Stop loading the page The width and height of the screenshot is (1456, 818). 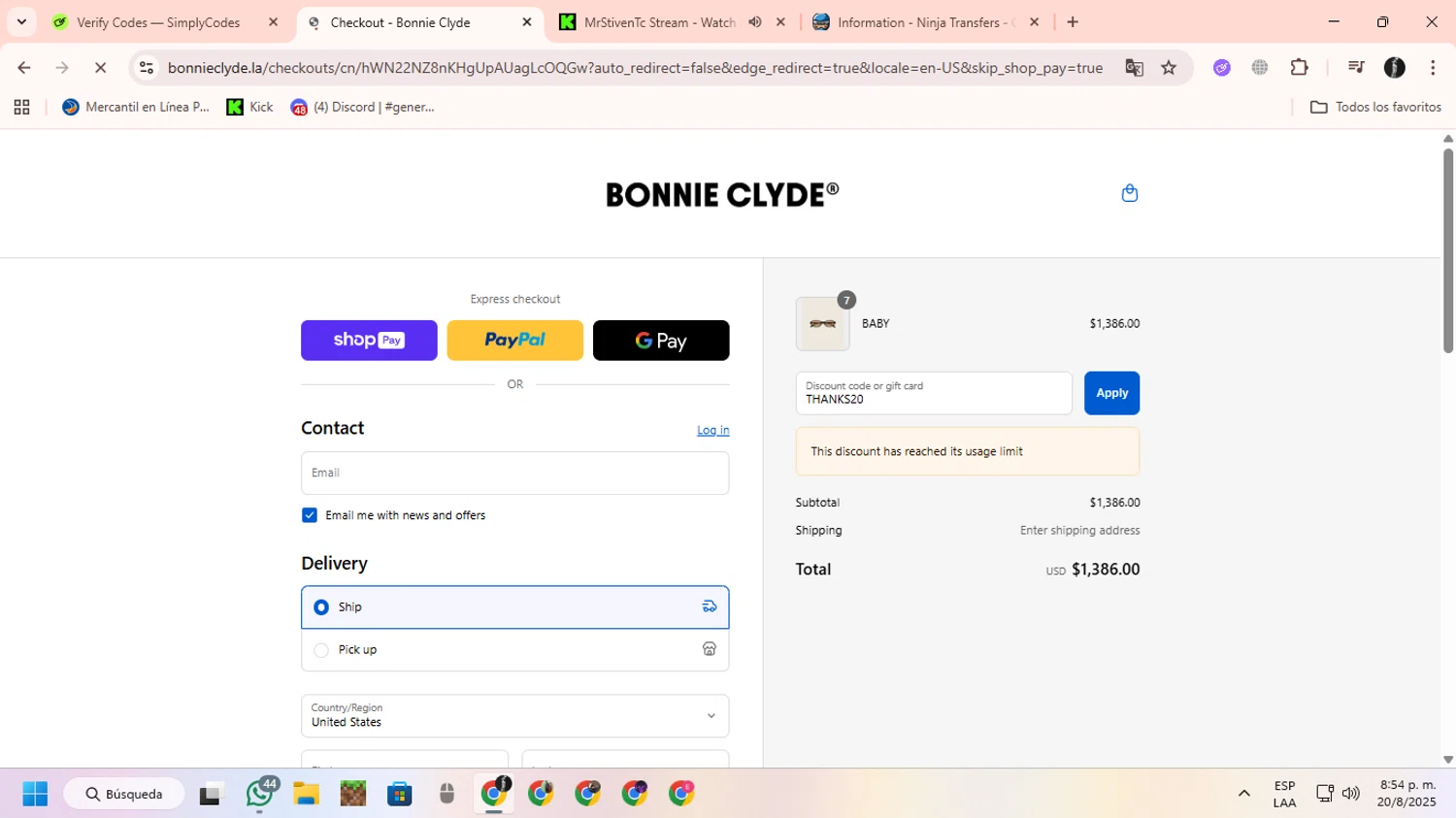[x=100, y=68]
